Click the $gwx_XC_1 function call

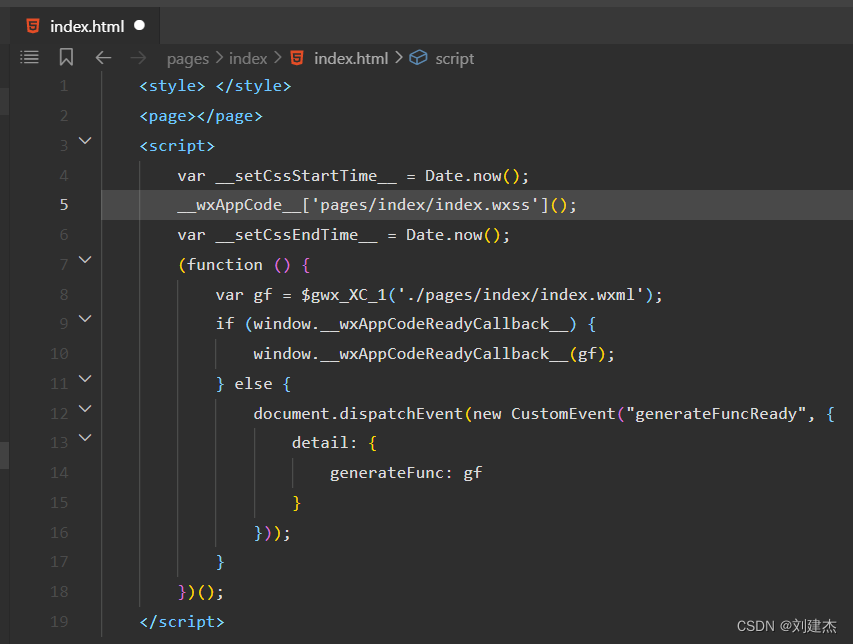point(344,295)
